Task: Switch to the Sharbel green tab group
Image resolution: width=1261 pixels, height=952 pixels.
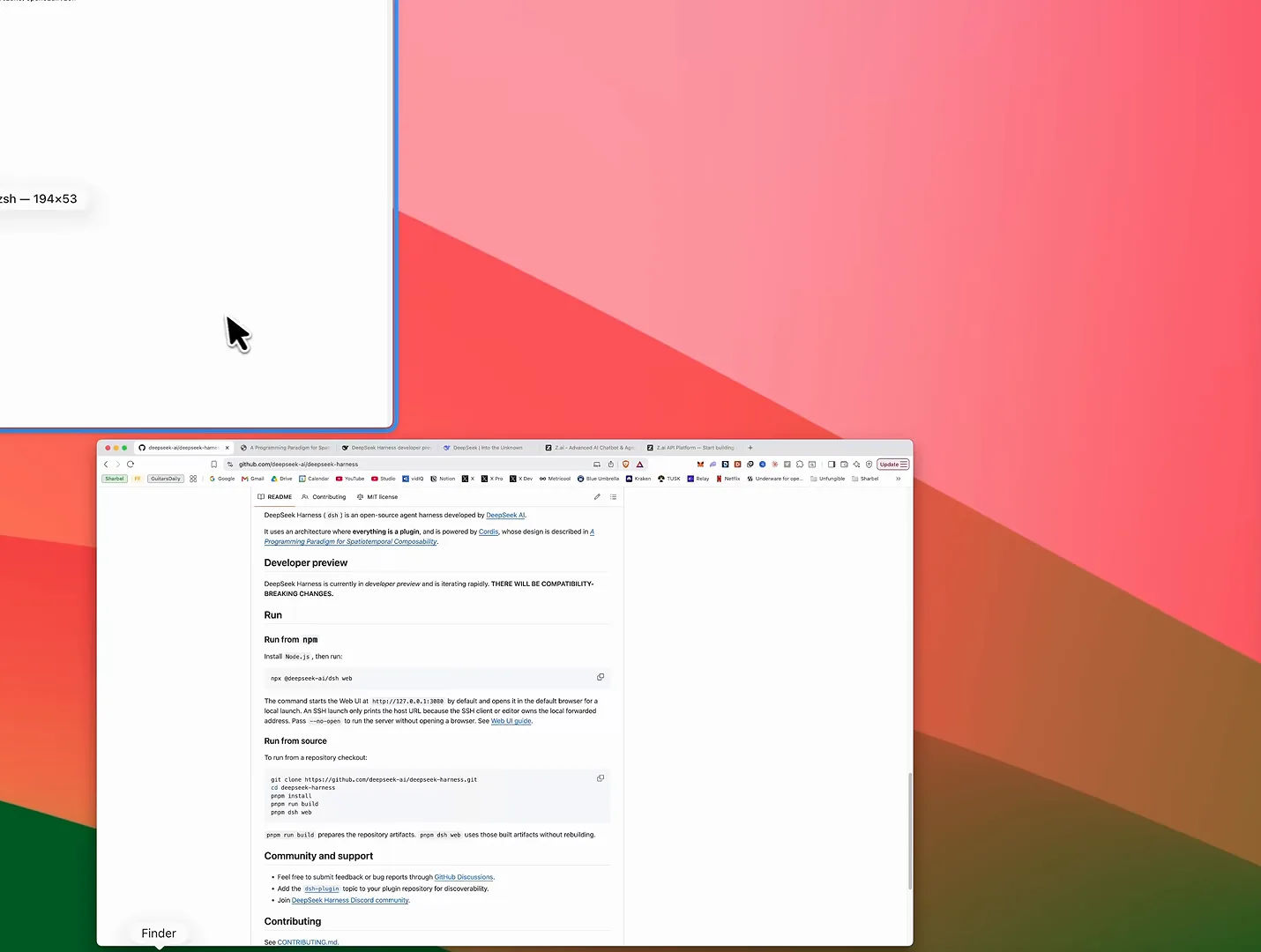Action: 115,479
